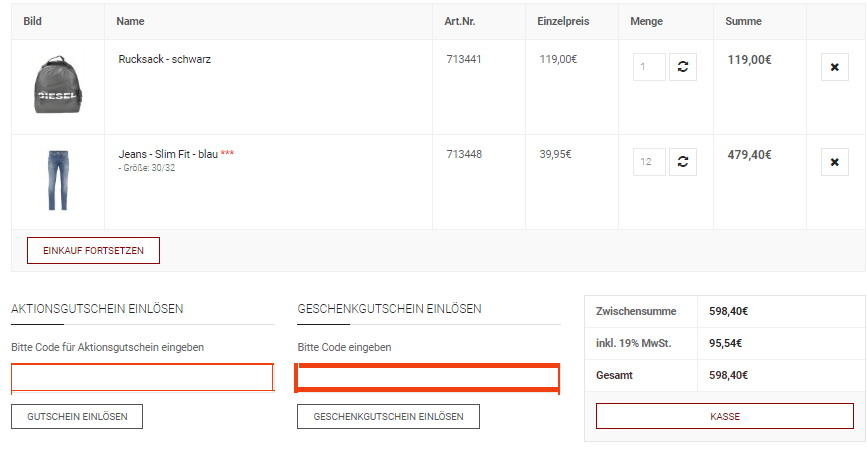Refresh quantity for the Jeans item
This screenshot has height=465, width=867.
(682, 162)
